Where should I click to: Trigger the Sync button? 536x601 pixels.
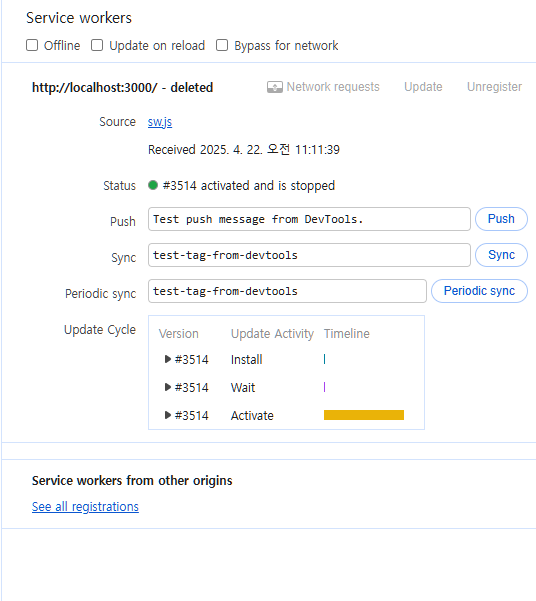click(501, 255)
